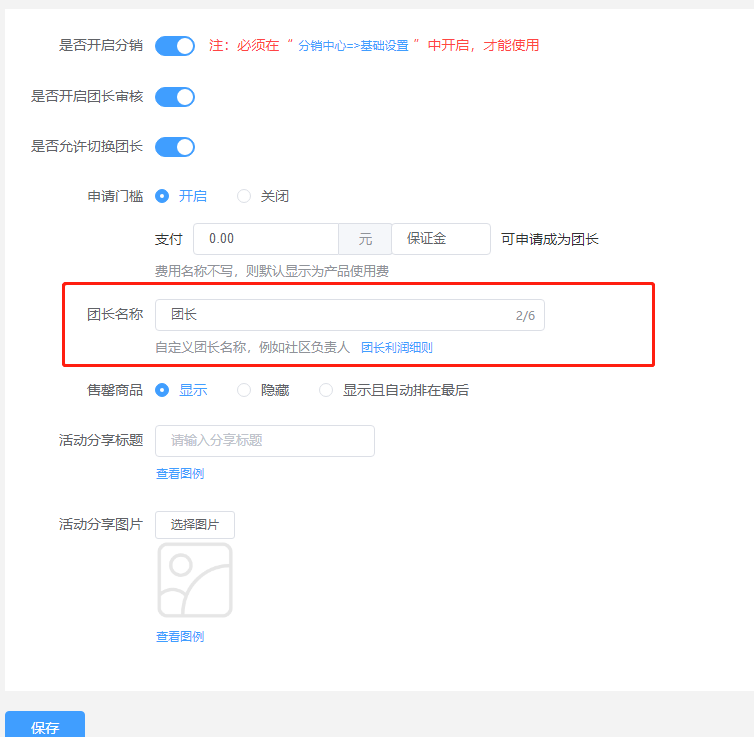Toggle the 是否允许切换团长 switch
The image size is (754, 737).
[x=175, y=147]
